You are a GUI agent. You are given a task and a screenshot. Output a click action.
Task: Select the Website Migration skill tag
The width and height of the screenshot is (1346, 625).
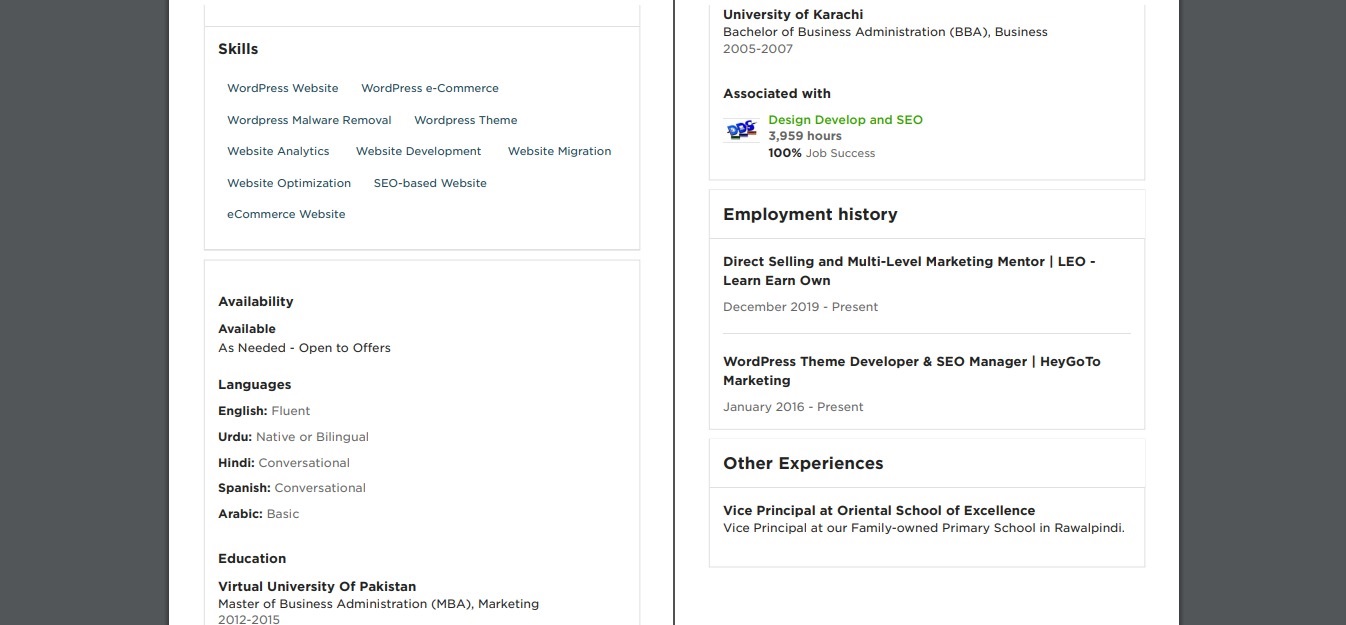[x=559, y=151]
